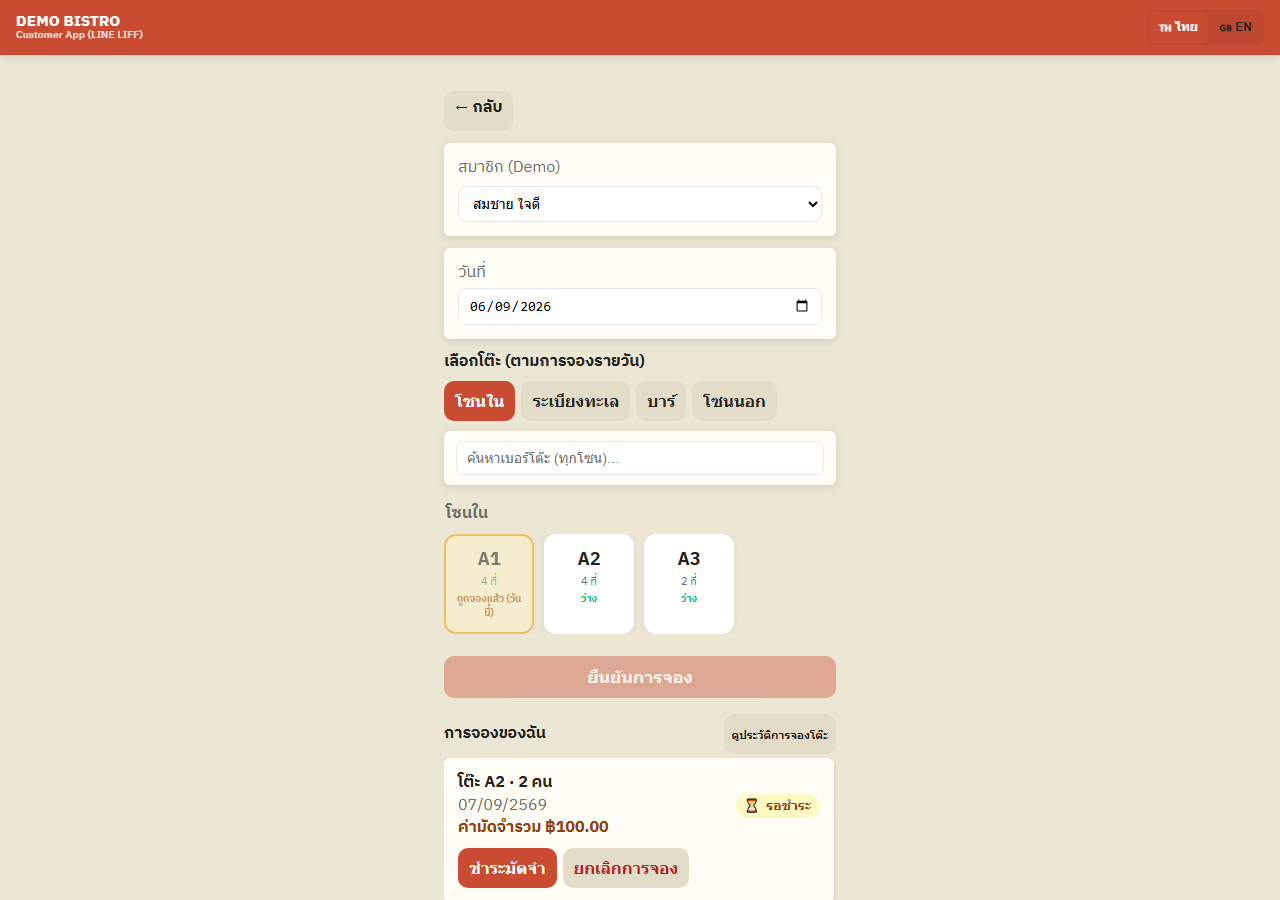Open the member dropdown showing สมชาย ใจดี
Image resolution: width=1280 pixels, height=900 pixels.
click(640, 204)
